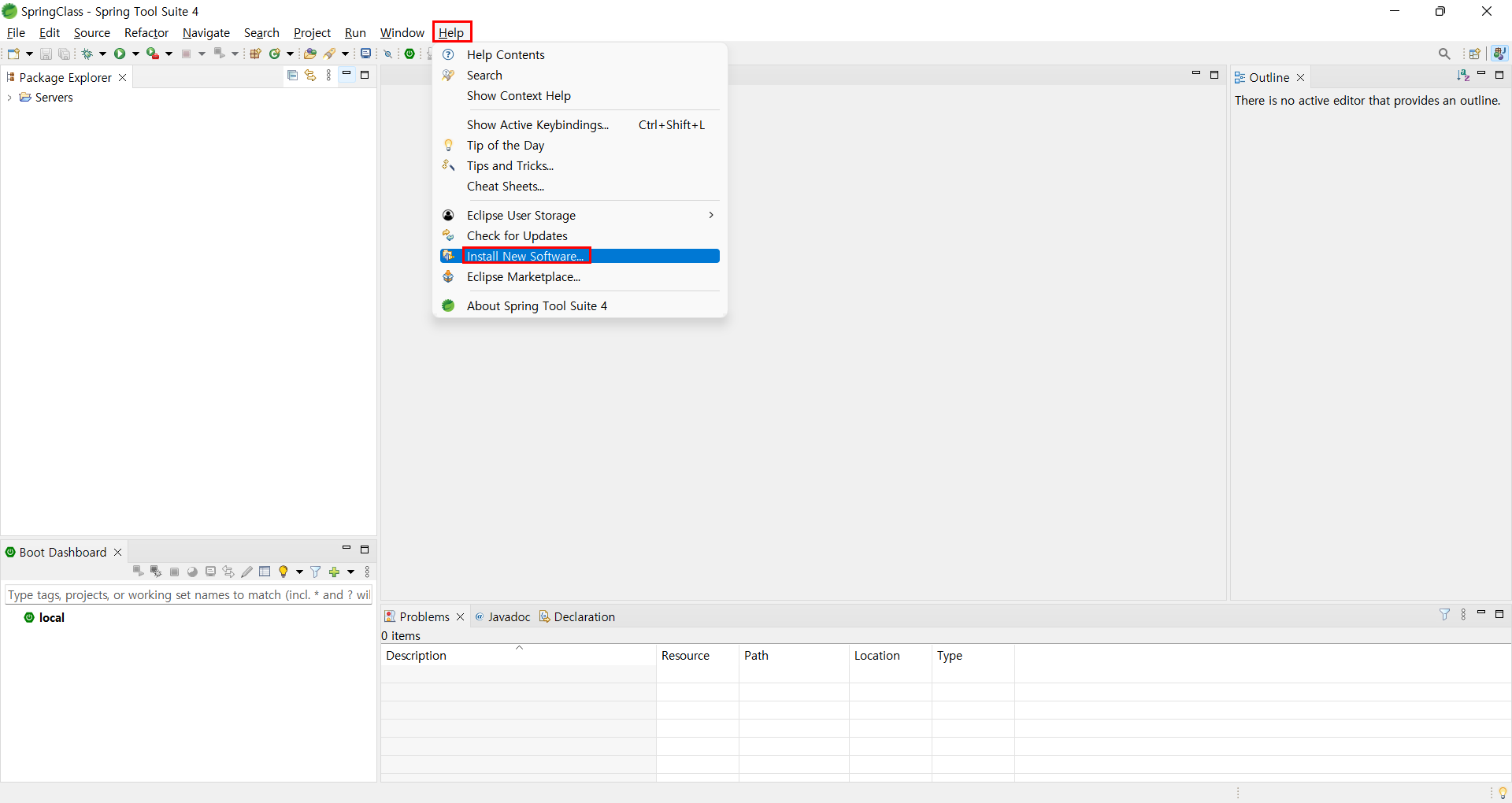The width and height of the screenshot is (1512, 803).
Task: Open the Window menu
Action: click(402, 32)
